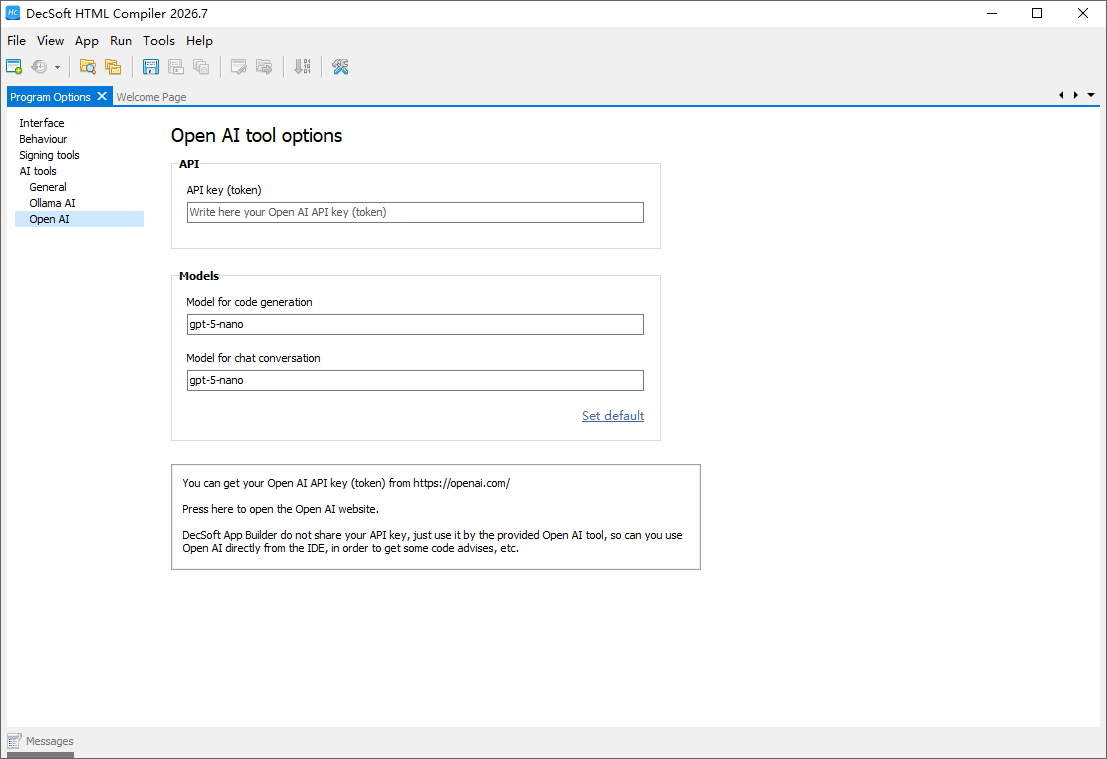Screen dimensions: 1107x759
Task: Click the 'API key (token)' label
Action: 224,190
